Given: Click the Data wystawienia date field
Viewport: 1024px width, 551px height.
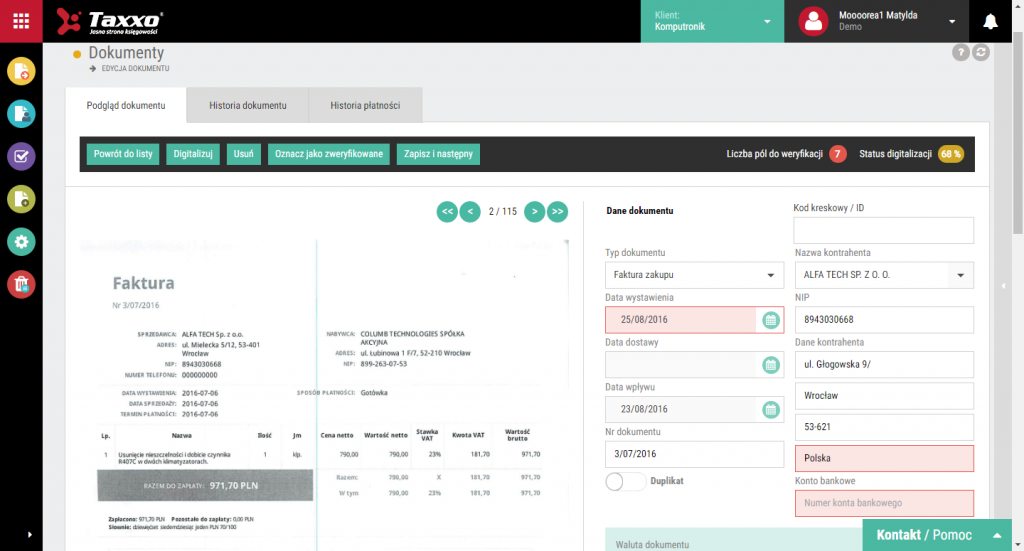Looking at the screenshot, I should point(680,320).
